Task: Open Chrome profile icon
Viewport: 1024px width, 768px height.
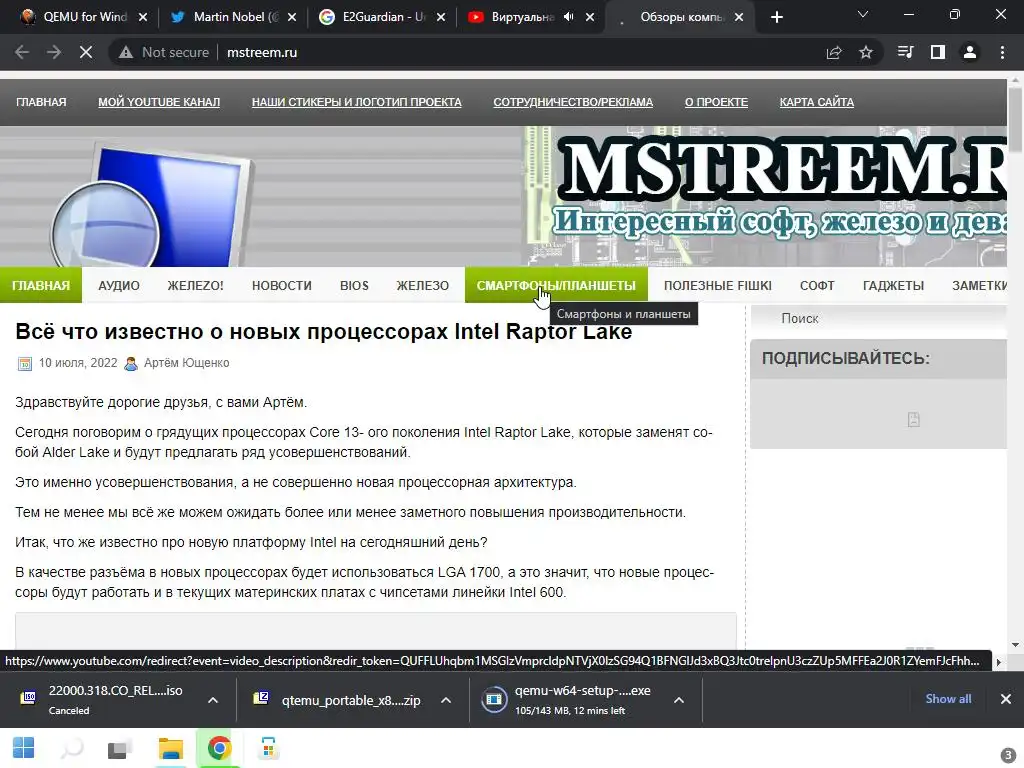Action: (970, 52)
